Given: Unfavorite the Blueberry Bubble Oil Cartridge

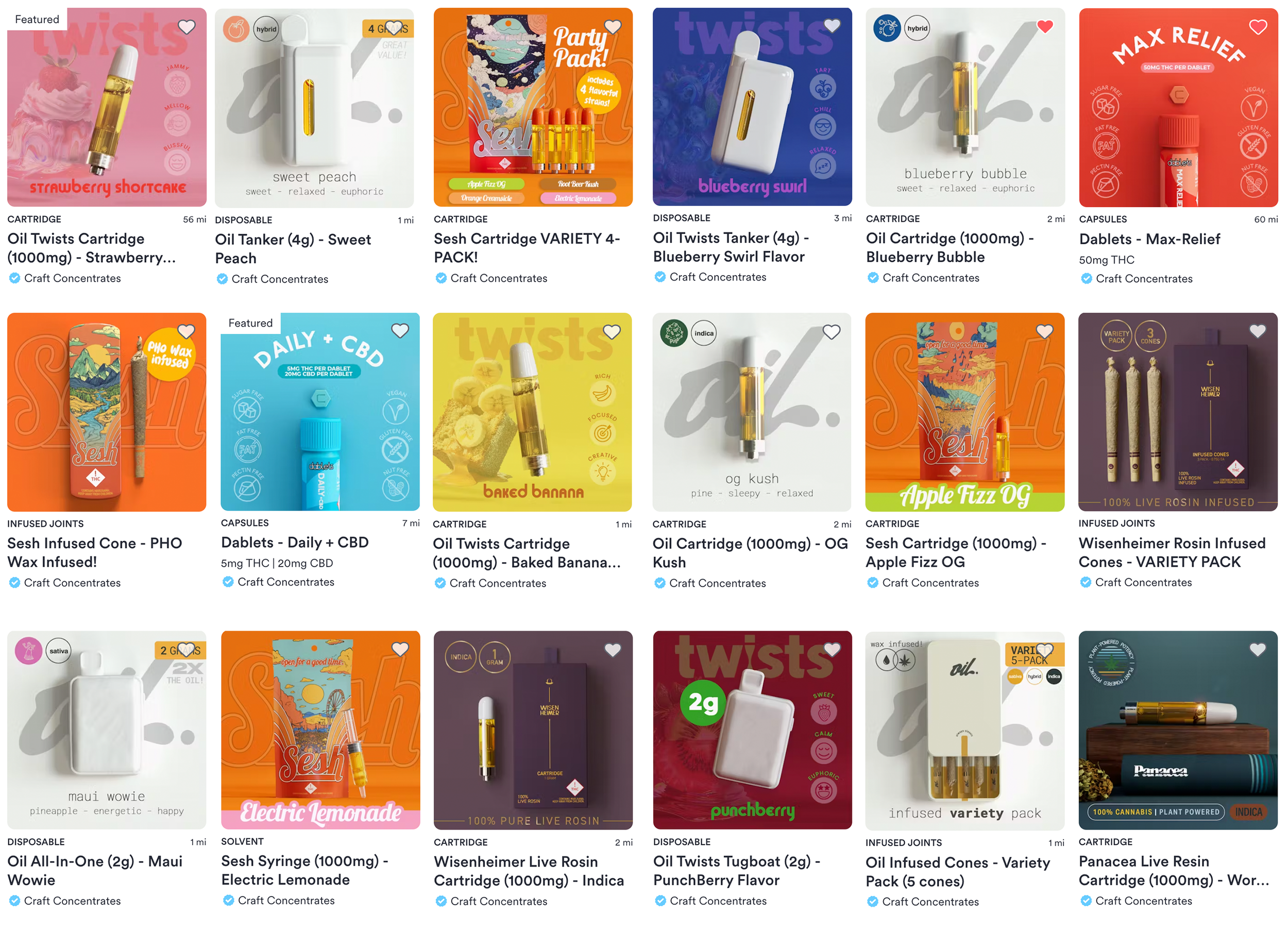Looking at the screenshot, I should (1045, 26).
